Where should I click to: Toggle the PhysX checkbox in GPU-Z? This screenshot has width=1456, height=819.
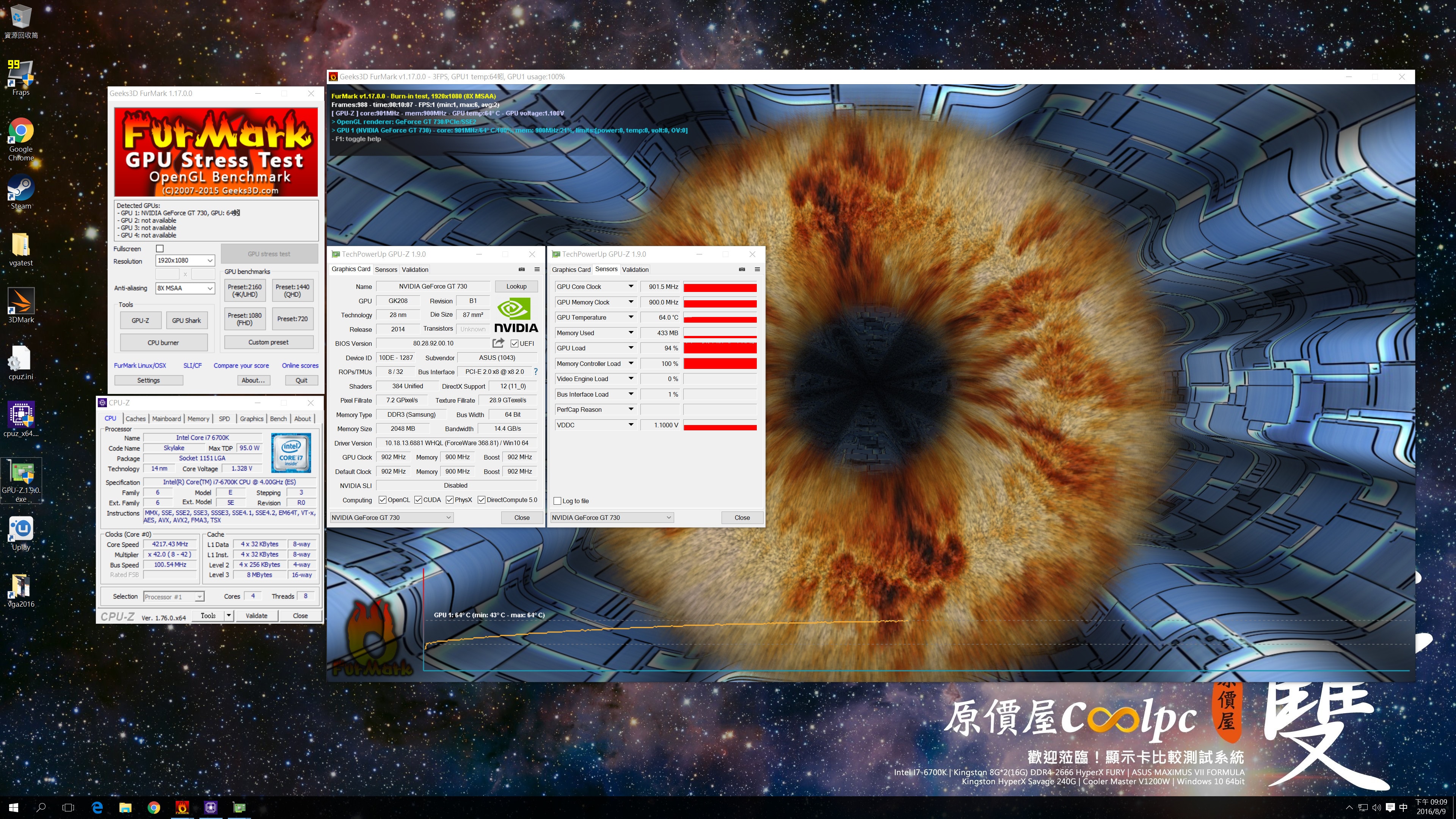pyautogui.click(x=450, y=500)
